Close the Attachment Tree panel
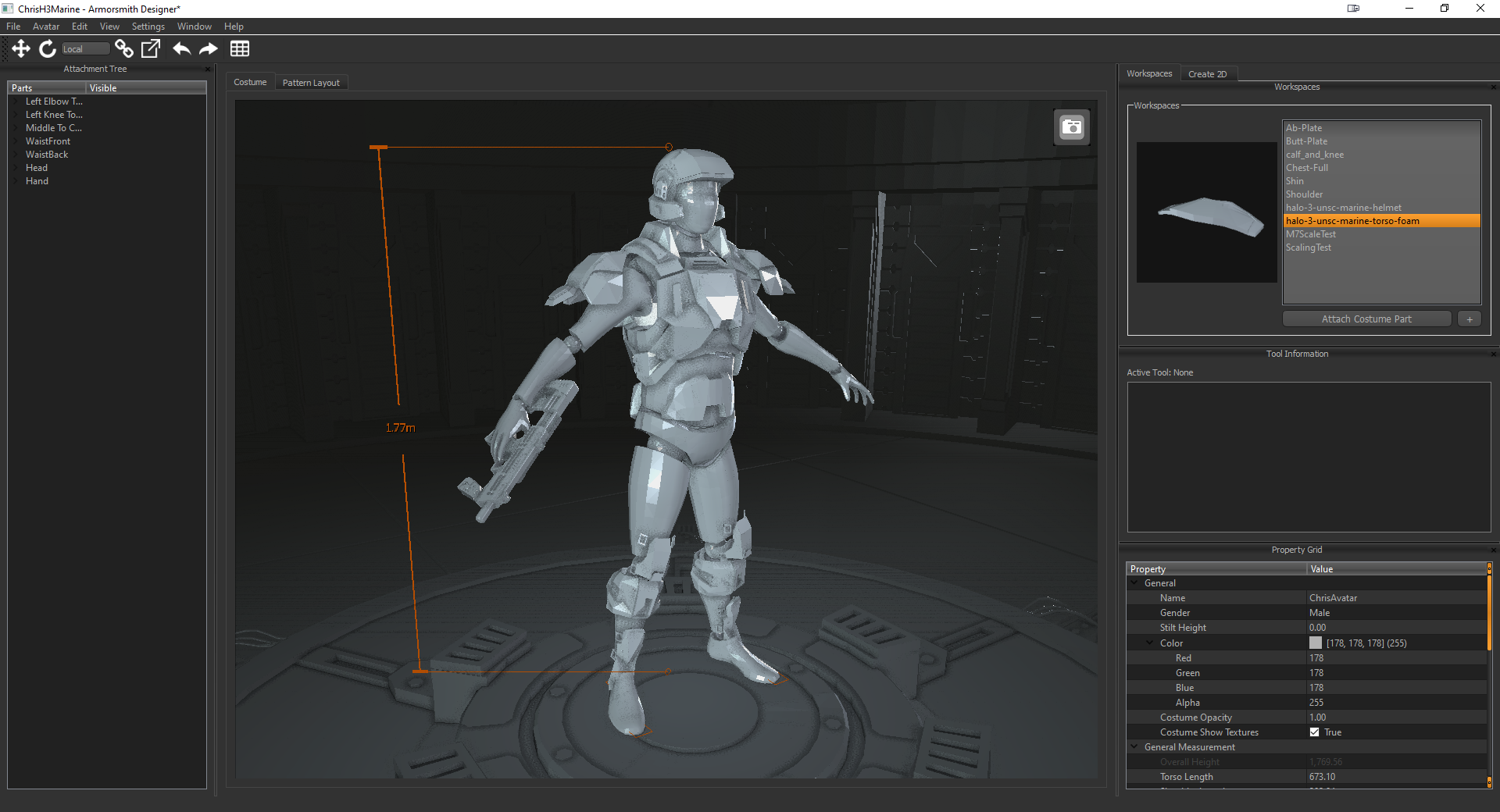 coord(208,69)
